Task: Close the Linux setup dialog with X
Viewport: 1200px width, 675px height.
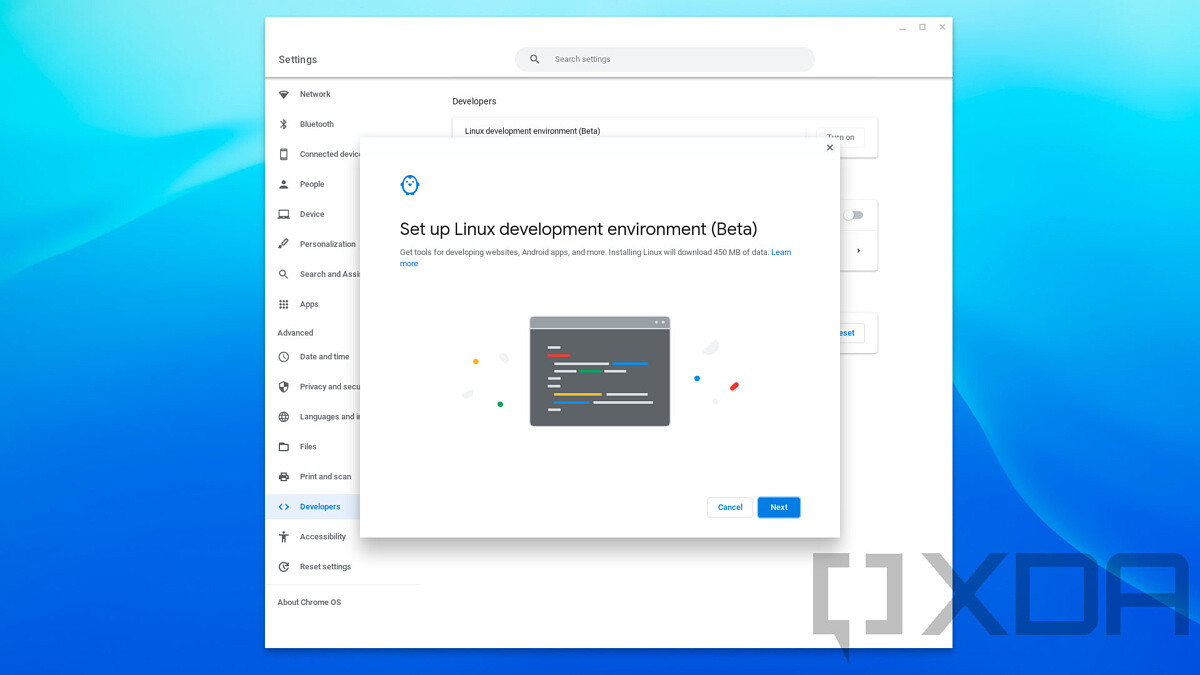Action: [829, 148]
